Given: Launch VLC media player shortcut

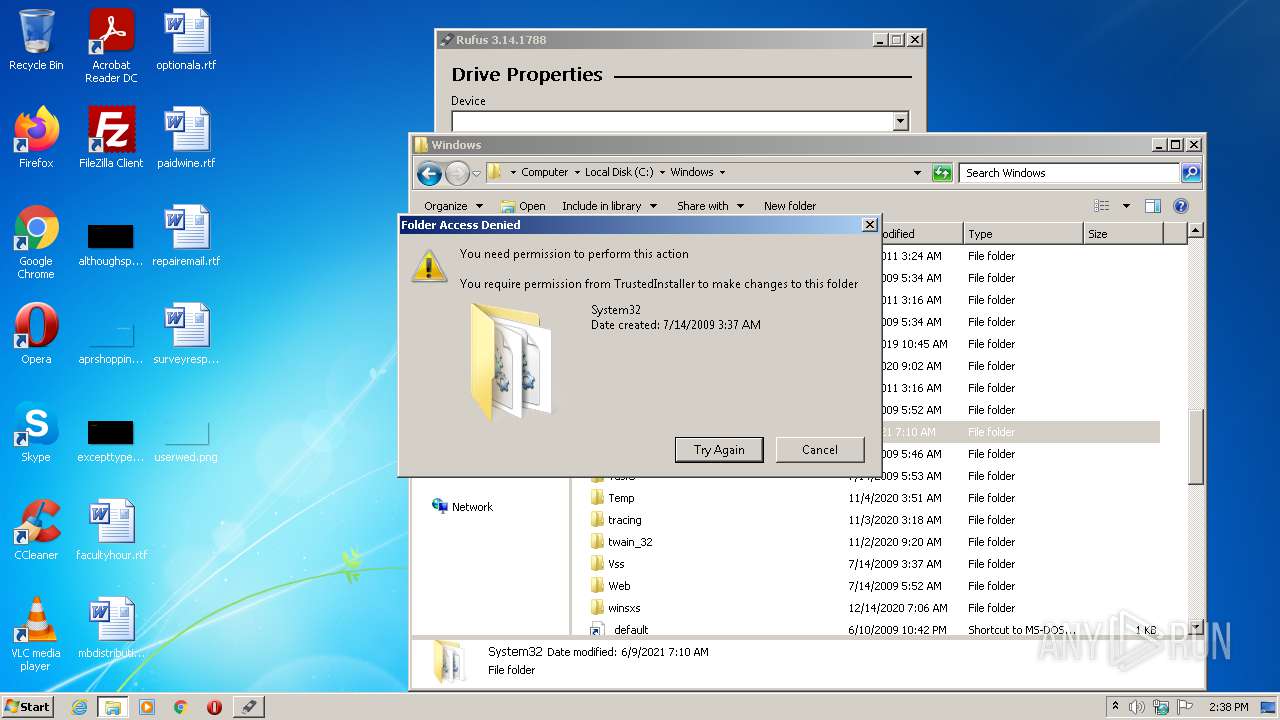Looking at the screenshot, I should coord(36,634).
